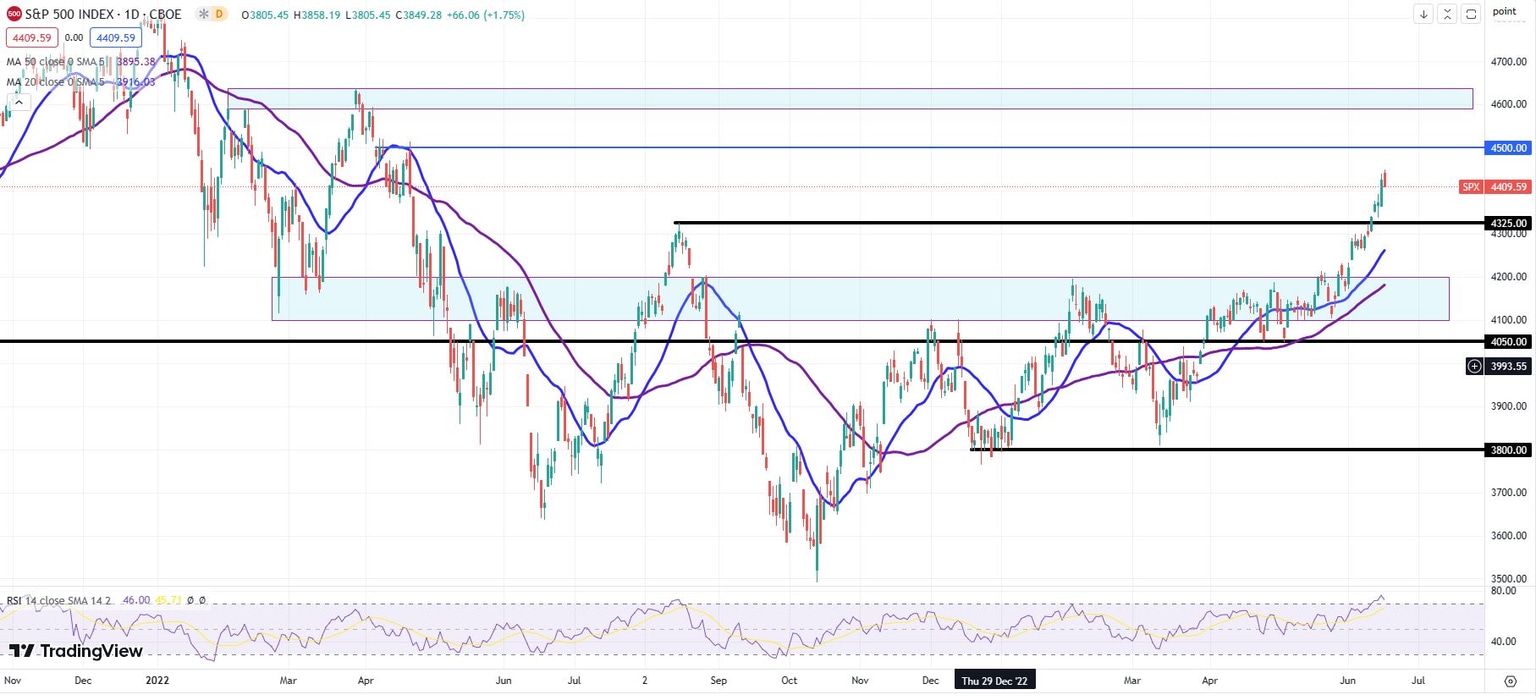This screenshot has height=696, width=1536.
Task: Hide the RSI indicator with its eye toggle
Action: coord(190,601)
